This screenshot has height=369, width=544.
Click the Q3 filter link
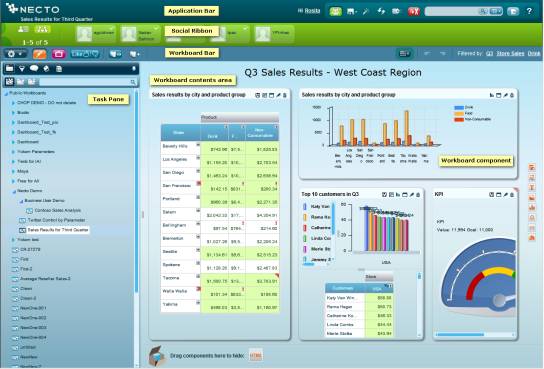(x=490, y=53)
